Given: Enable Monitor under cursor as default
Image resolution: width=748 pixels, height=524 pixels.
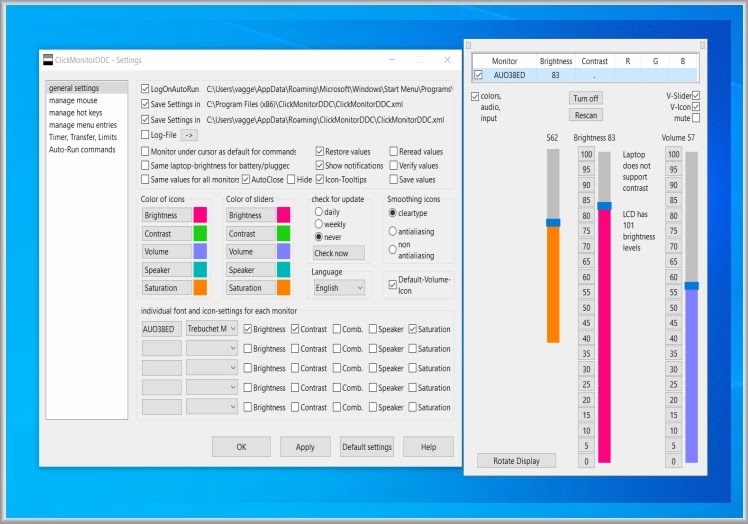Looking at the screenshot, I should point(145,151).
